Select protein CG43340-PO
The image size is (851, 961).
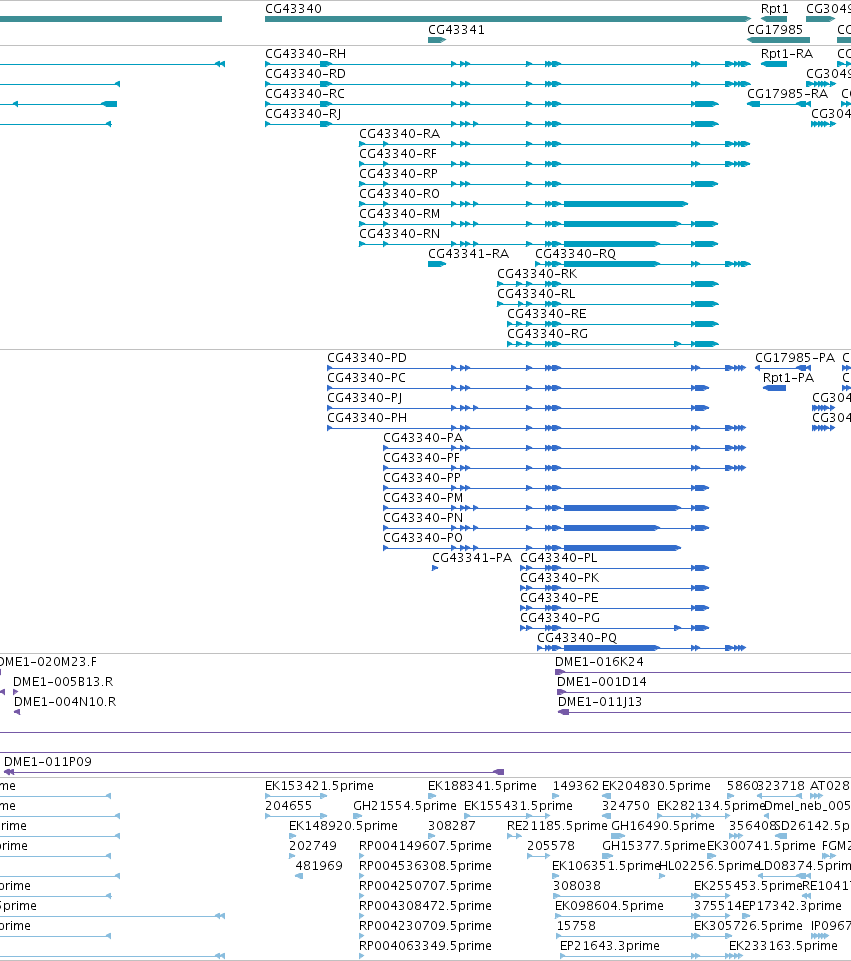[x=423, y=538]
